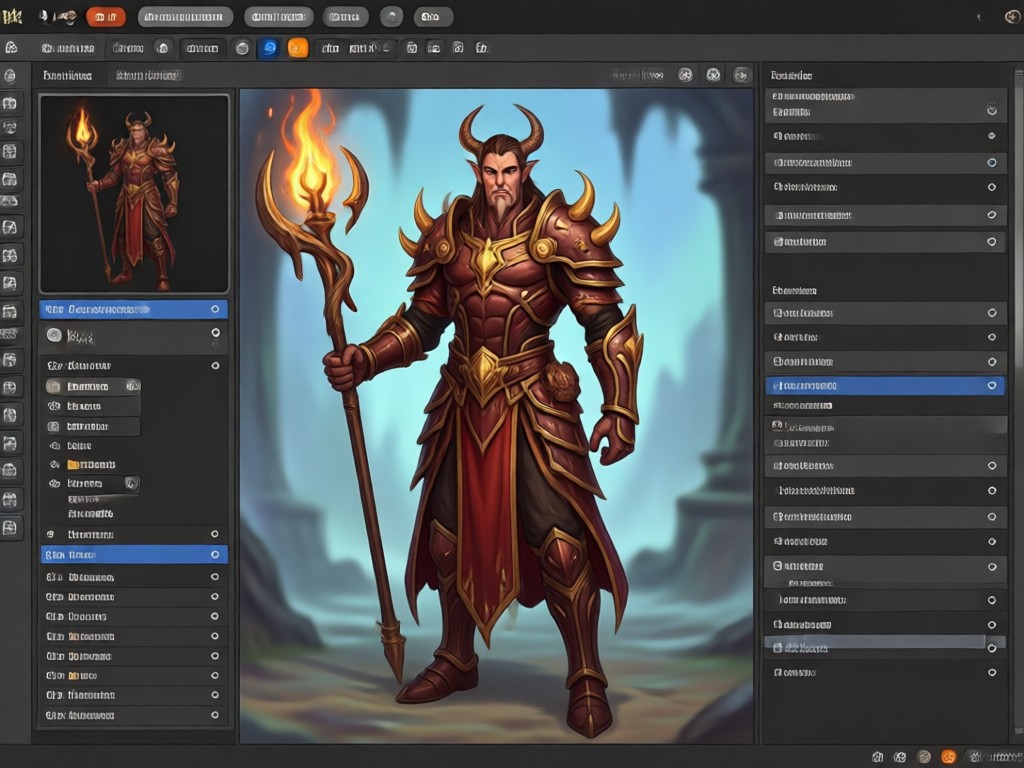
Task: Click the orange-red pill button in the top bar
Action: 106,17
